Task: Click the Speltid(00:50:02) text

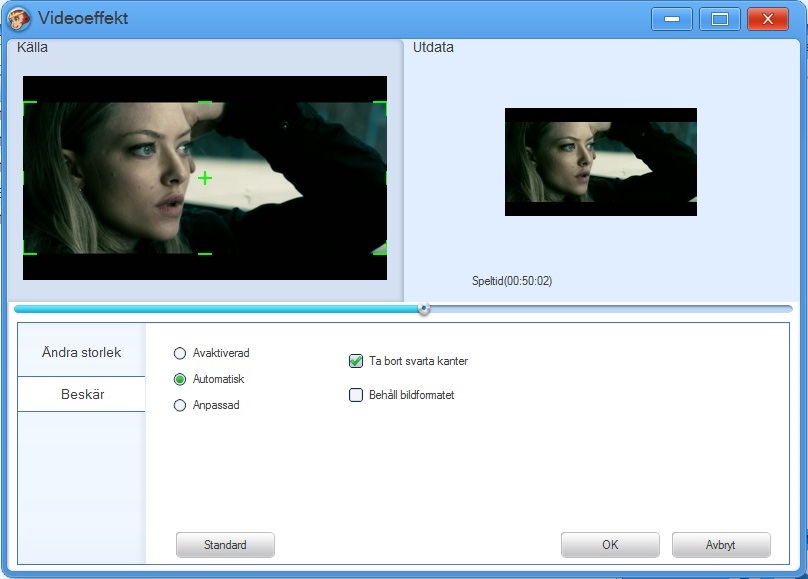Action: [512, 281]
